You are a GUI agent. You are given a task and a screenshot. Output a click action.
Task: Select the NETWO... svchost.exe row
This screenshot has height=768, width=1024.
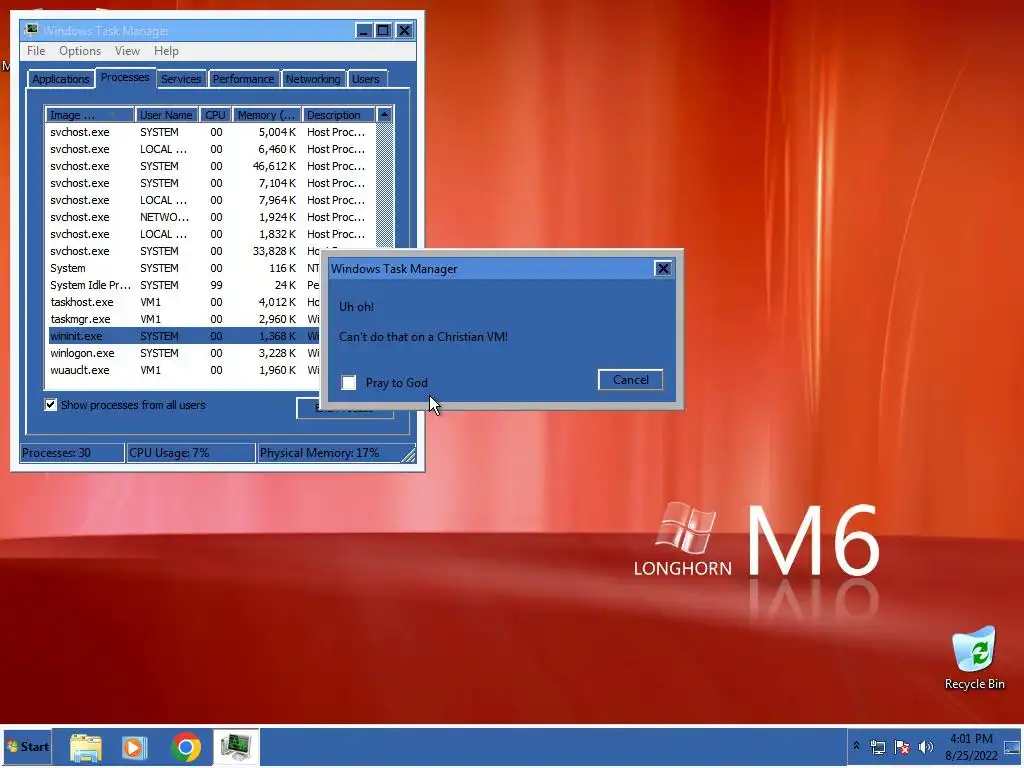(x=211, y=217)
